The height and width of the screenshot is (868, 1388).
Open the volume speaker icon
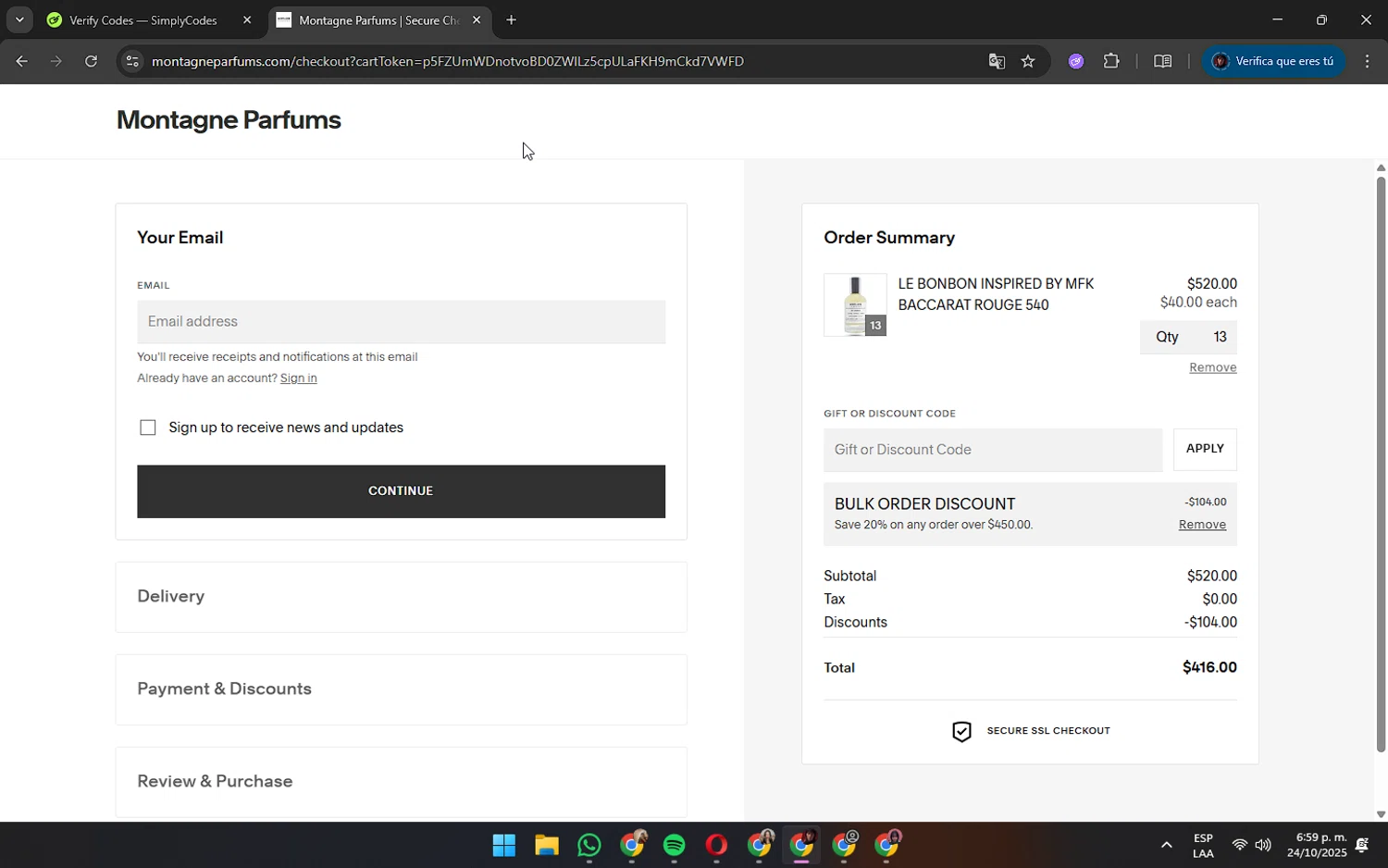click(x=1263, y=845)
